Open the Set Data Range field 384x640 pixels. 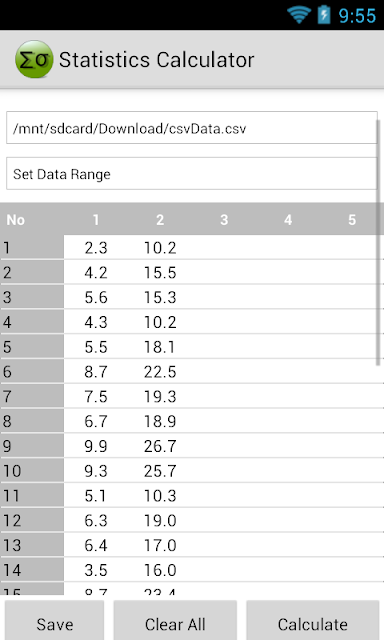coord(191,173)
